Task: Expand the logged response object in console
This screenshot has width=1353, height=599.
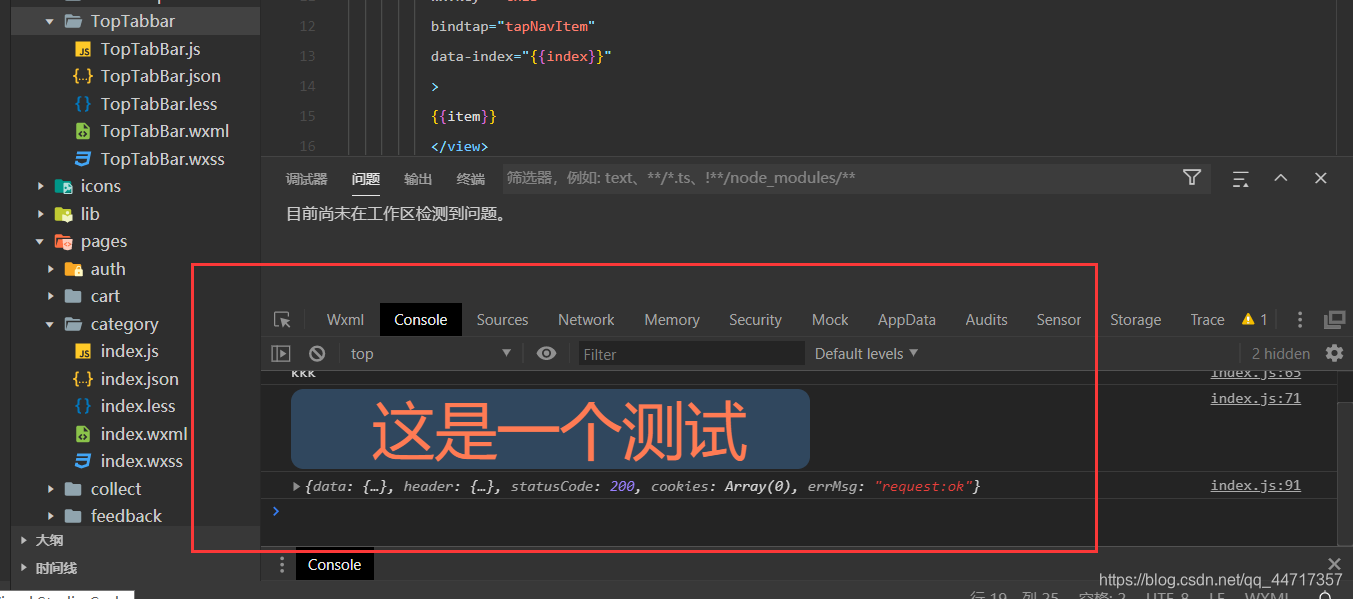Action: [x=296, y=487]
